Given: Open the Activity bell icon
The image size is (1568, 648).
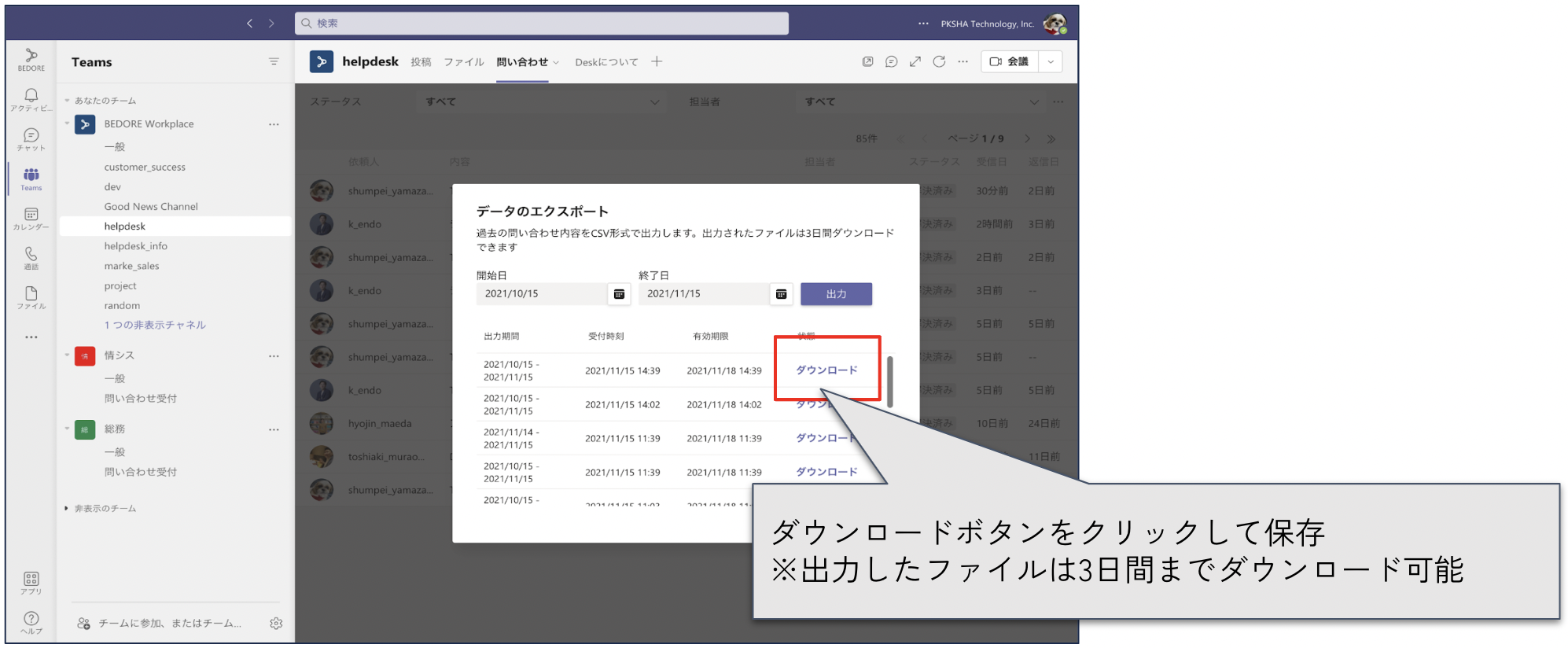Looking at the screenshot, I should click(x=31, y=99).
